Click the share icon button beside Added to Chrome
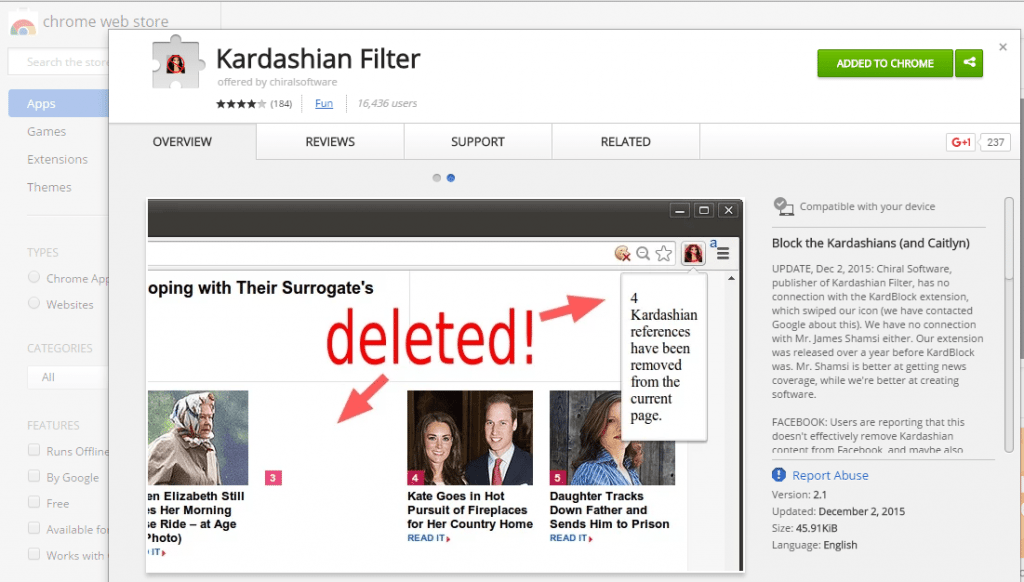The image size is (1024, 582). (x=969, y=63)
